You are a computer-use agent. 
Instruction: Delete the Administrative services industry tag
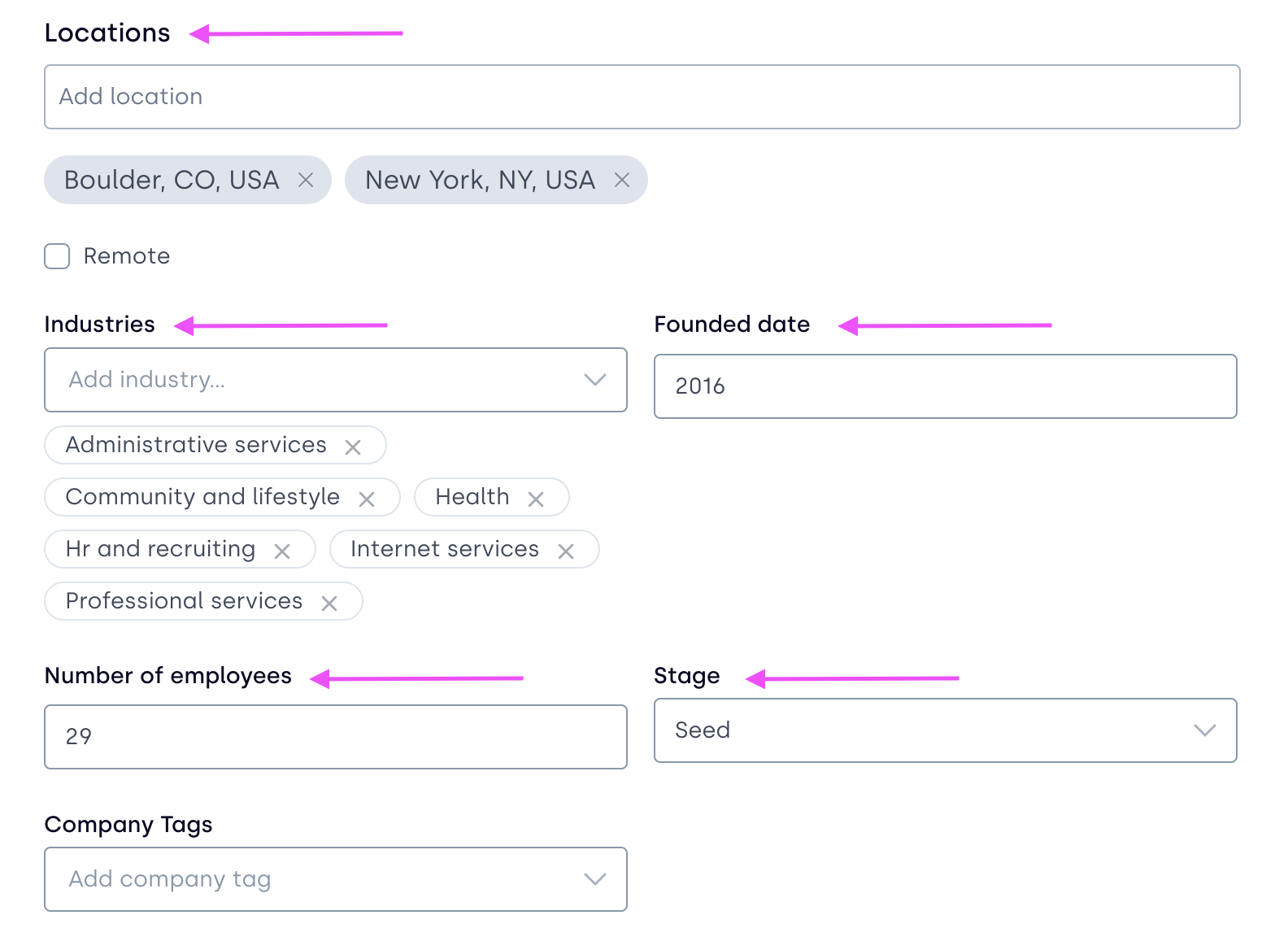[353, 447]
